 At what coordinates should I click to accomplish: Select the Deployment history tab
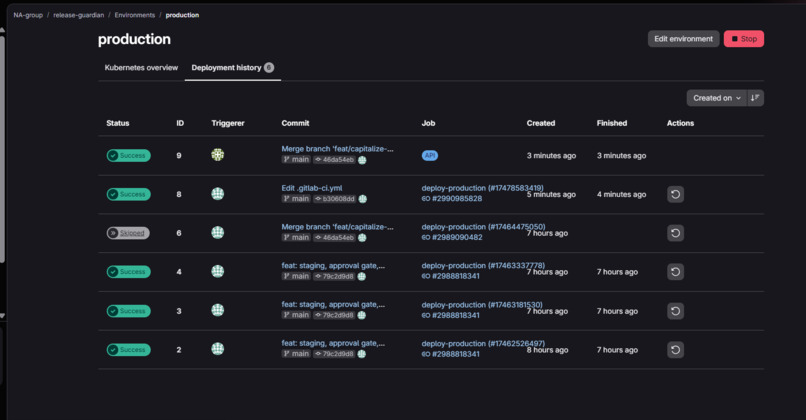click(232, 68)
